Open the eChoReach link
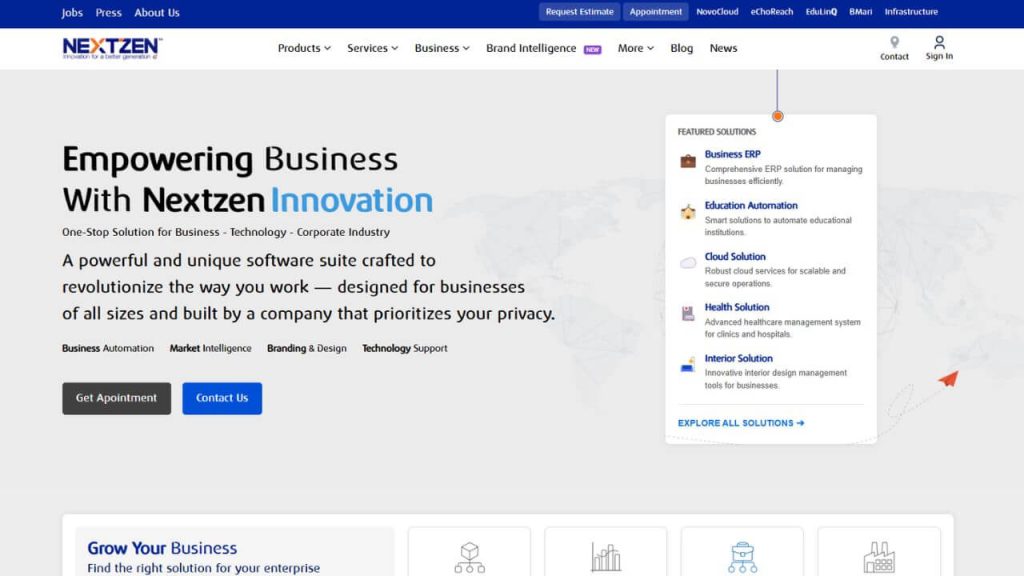Image resolution: width=1024 pixels, height=576 pixels. point(771,12)
